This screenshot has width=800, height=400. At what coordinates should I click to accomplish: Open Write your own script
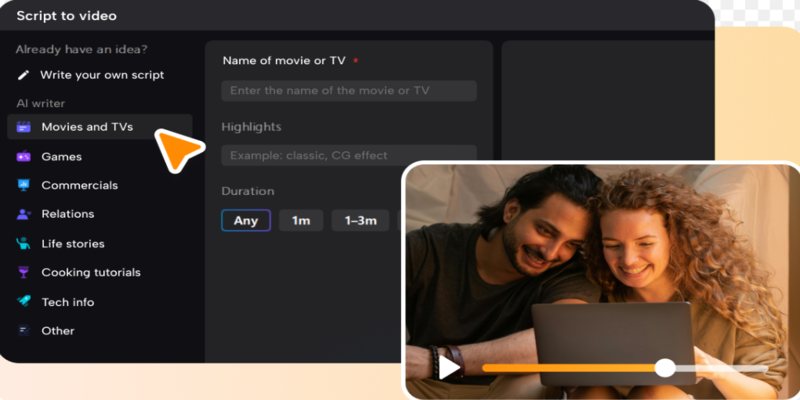pyautogui.click(x=102, y=76)
